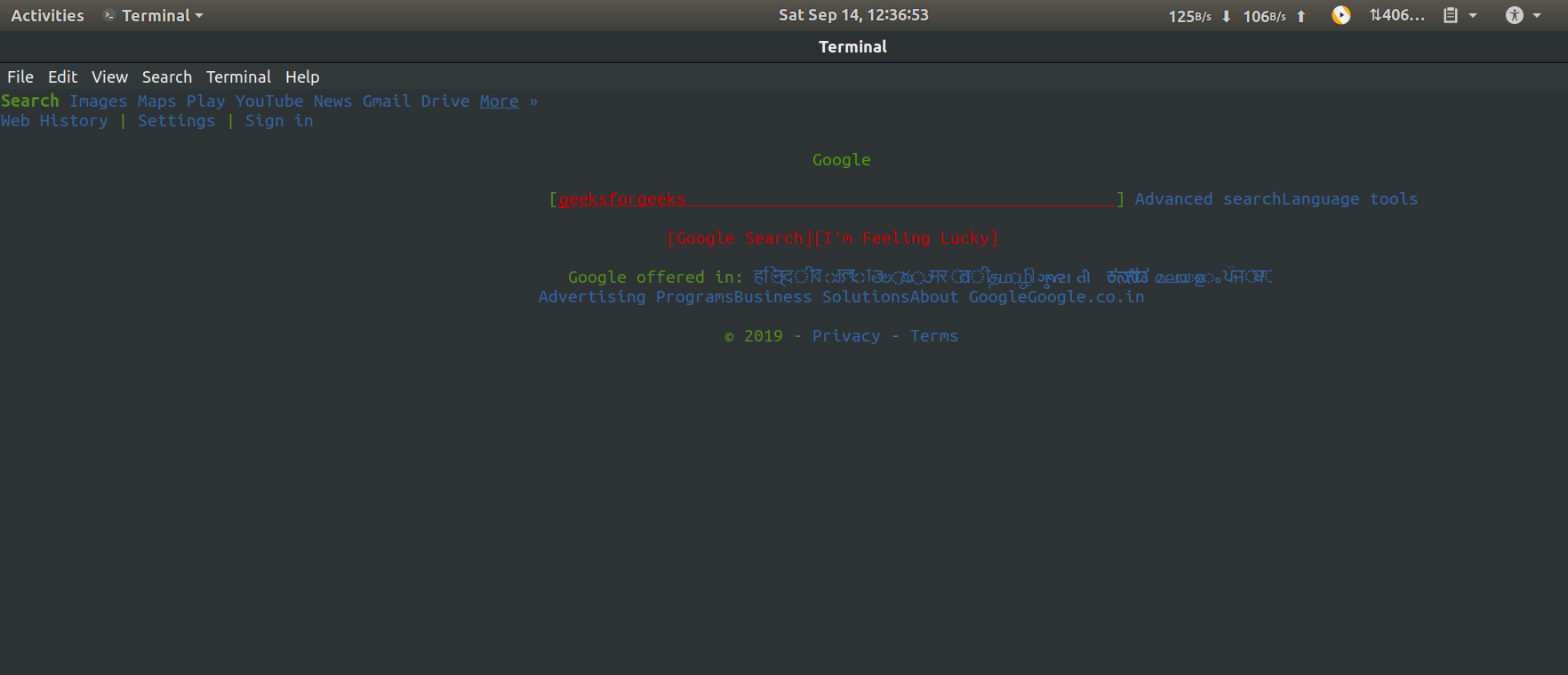Viewport: 1568px width, 675px height.
Task: Open the Activities overview
Action: 47,15
